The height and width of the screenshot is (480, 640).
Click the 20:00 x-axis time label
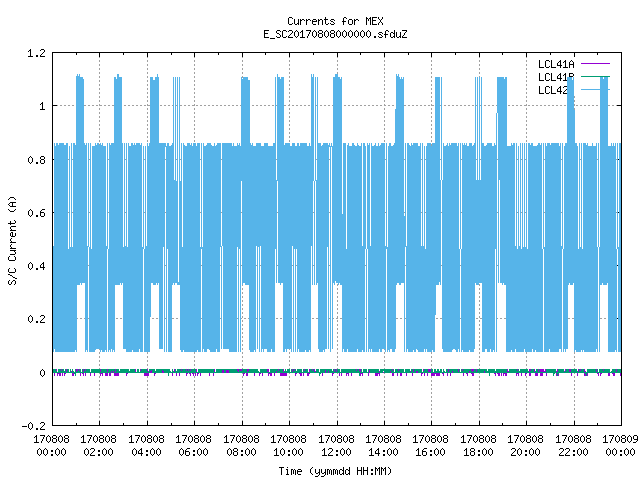click(525, 453)
